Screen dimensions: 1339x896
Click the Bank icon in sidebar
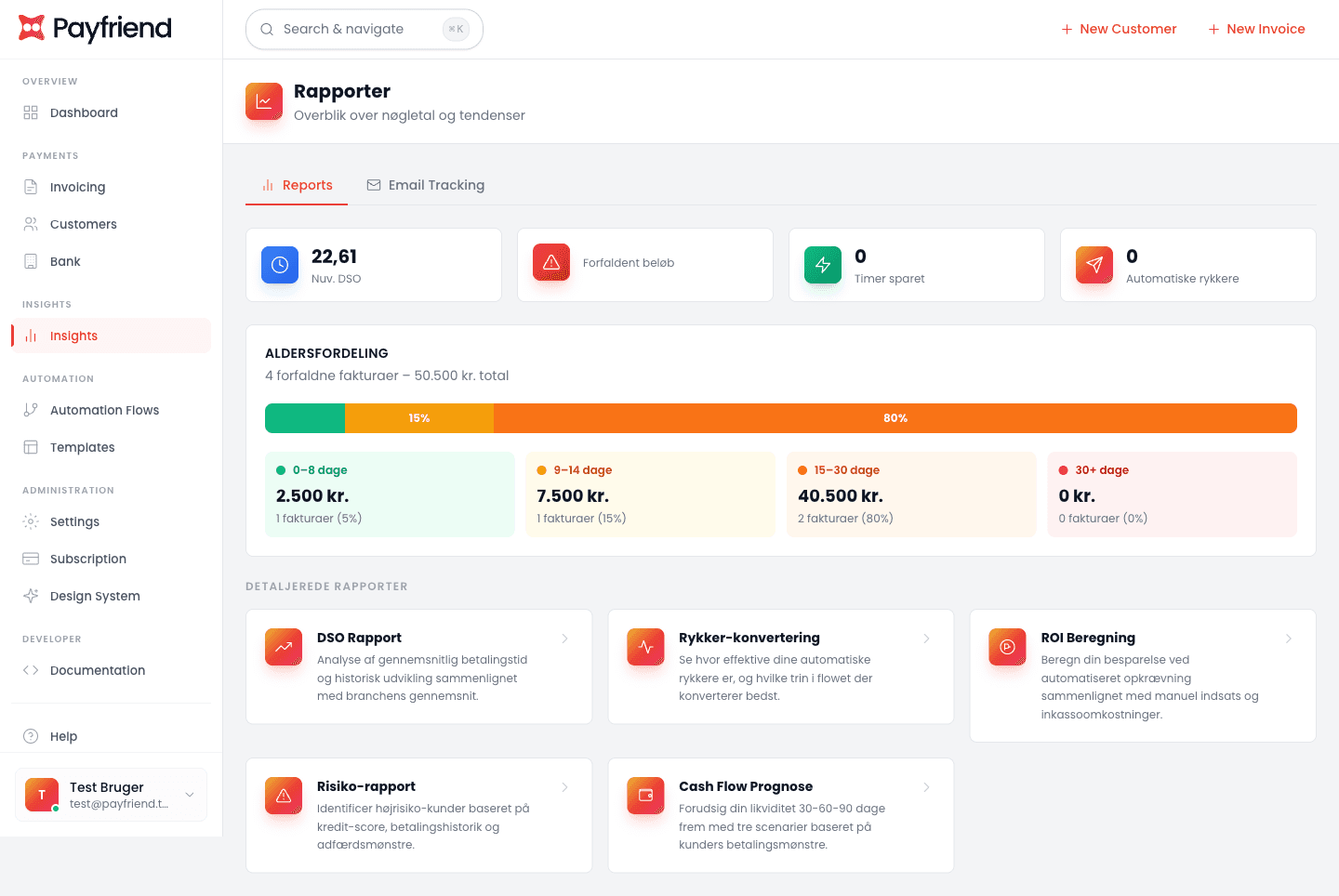31,261
